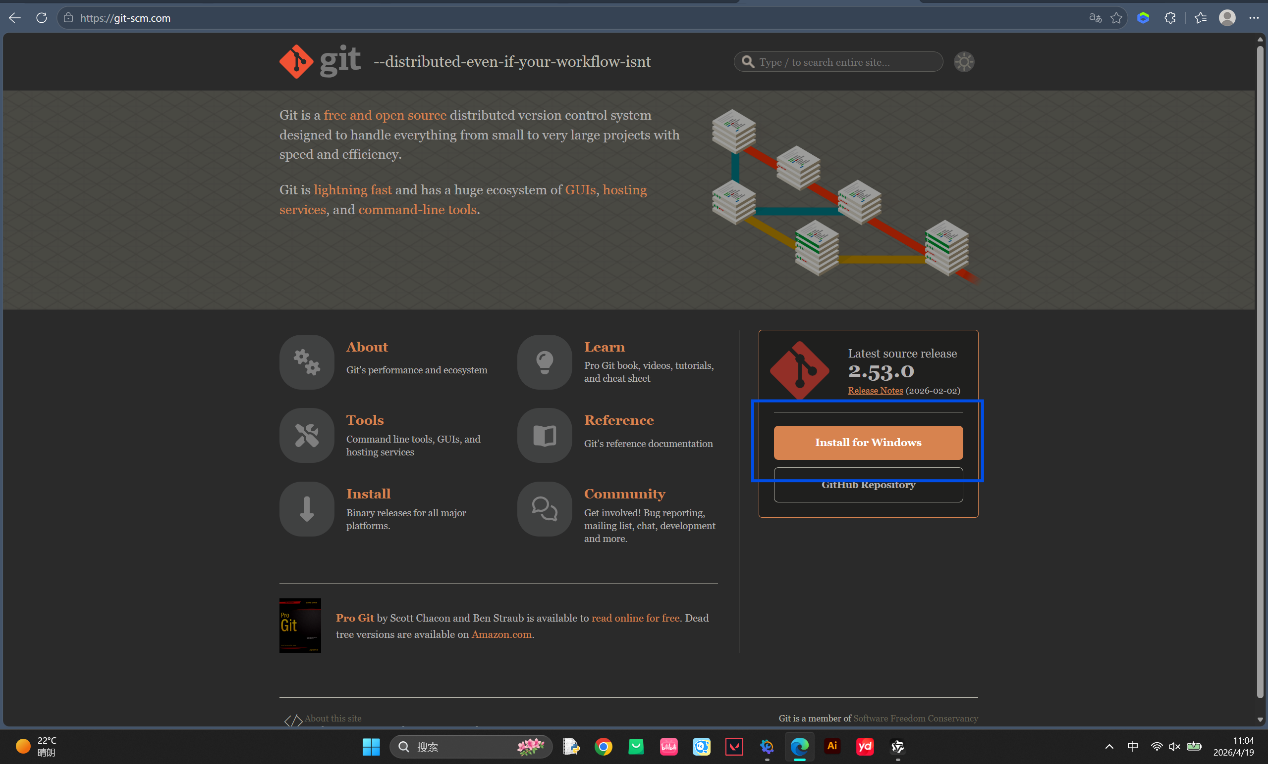Open the 'About this site' footer link
The height and width of the screenshot is (764, 1268).
pyautogui.click(x=333, y=718)
